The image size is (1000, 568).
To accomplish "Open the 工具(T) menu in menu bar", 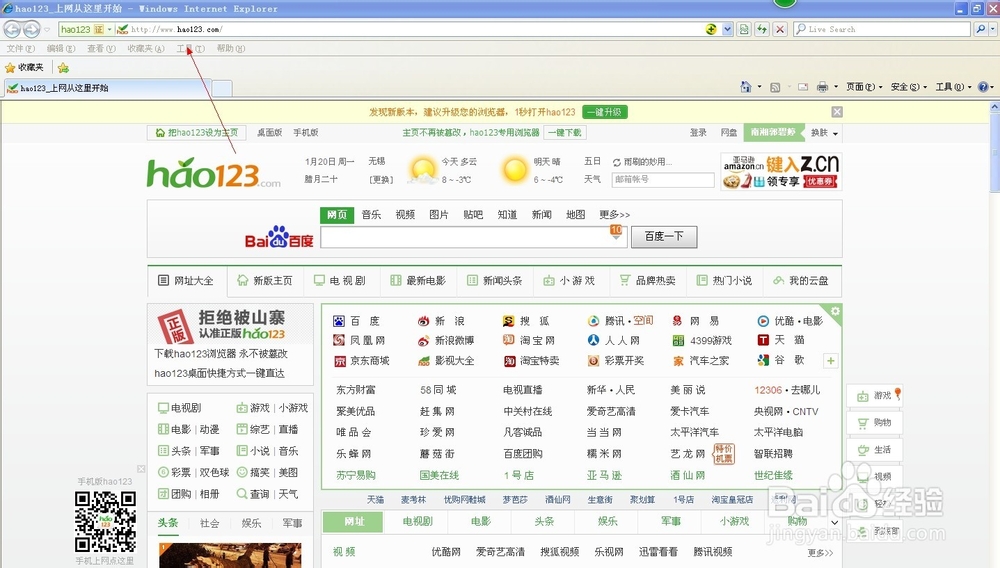I will (191, 48).
